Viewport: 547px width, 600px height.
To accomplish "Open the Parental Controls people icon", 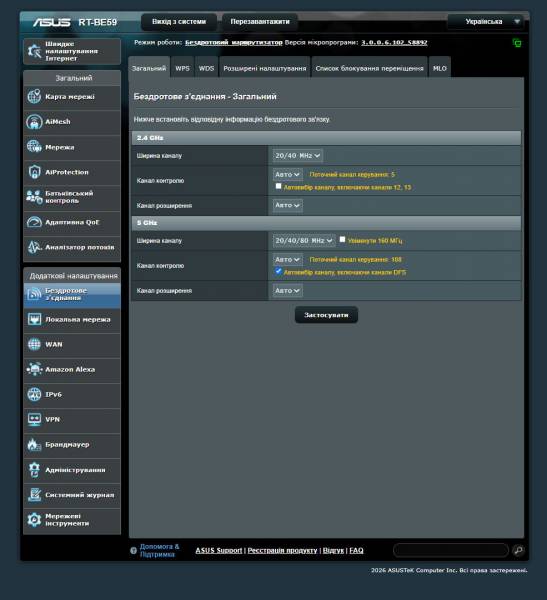I will [x=34, y=197].
